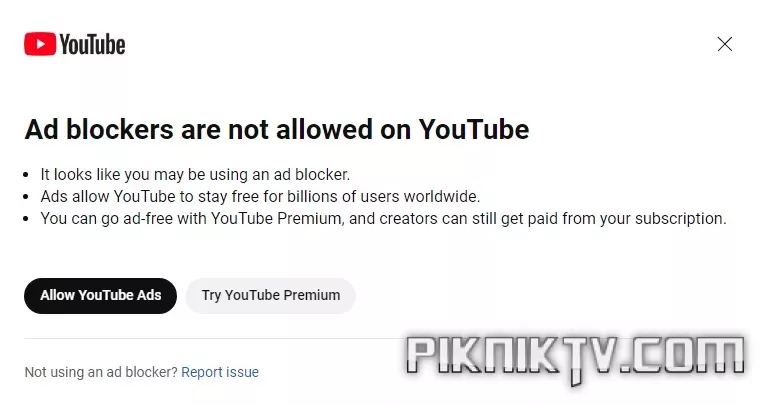The image size is (767, 405).
Task: Open the Try YouTube Premium offer
Action: point(271,295)
